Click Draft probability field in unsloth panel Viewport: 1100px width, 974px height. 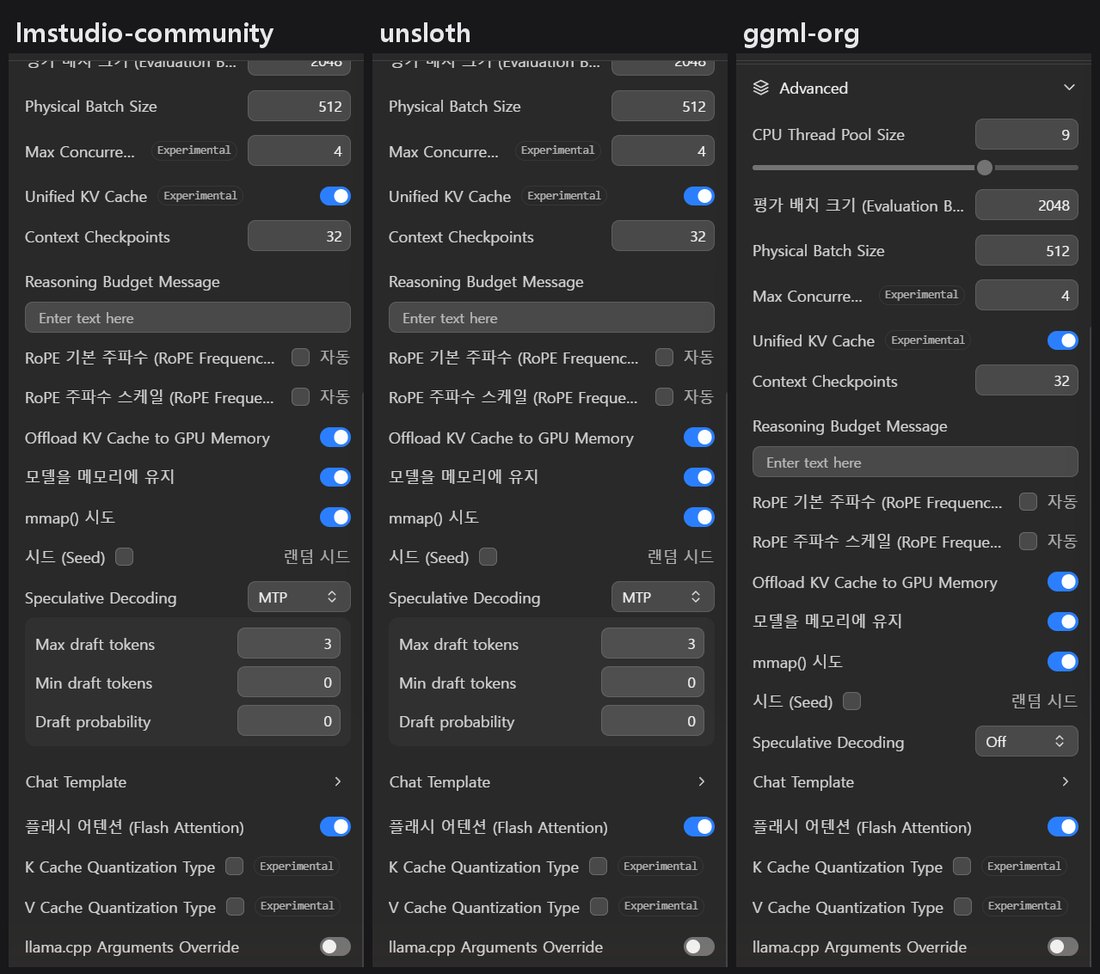[652, 721]
